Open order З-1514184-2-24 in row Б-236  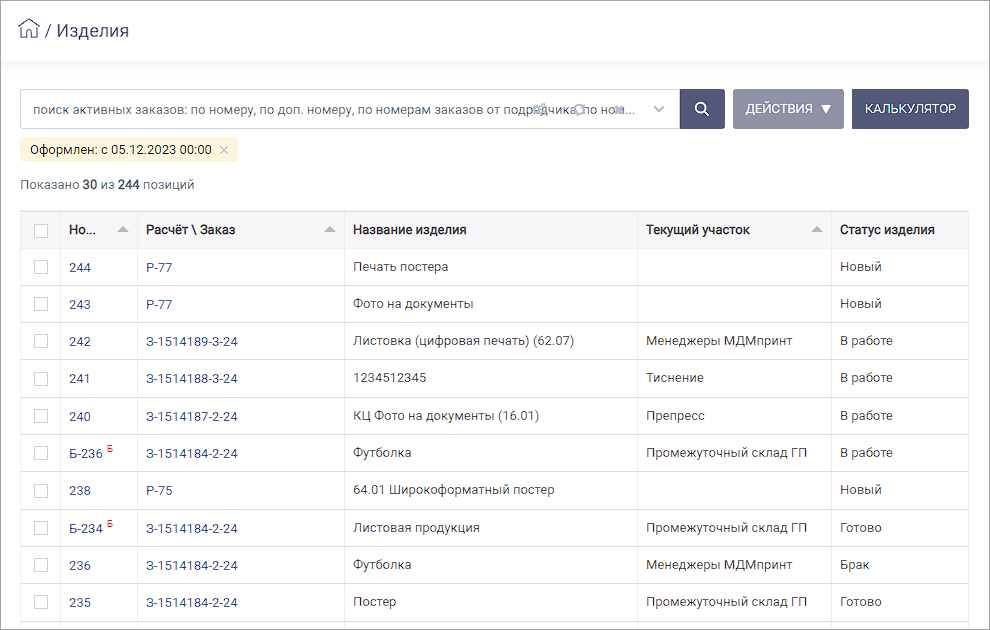(192, 454)
